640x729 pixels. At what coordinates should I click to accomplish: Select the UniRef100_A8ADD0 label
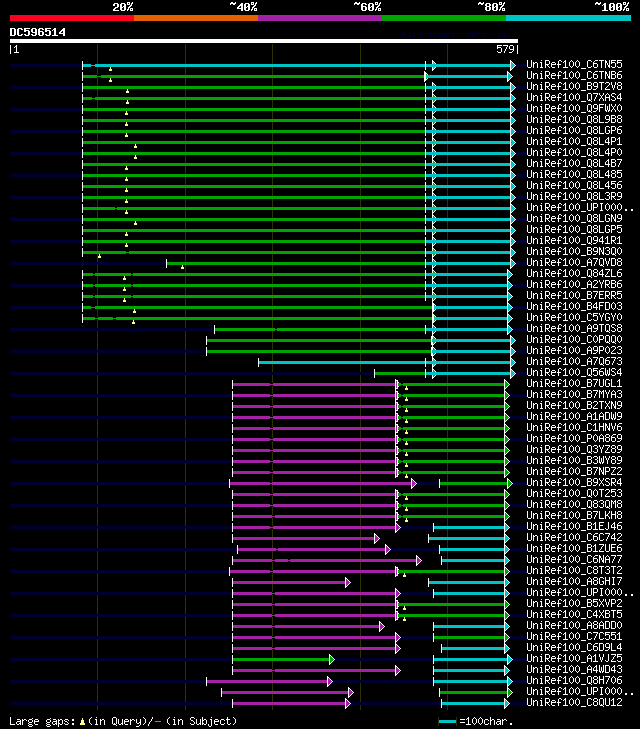(x=574, y=626)
